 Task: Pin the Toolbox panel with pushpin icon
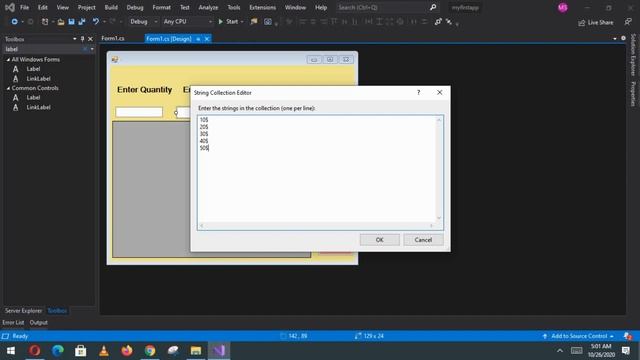(82, 39)
